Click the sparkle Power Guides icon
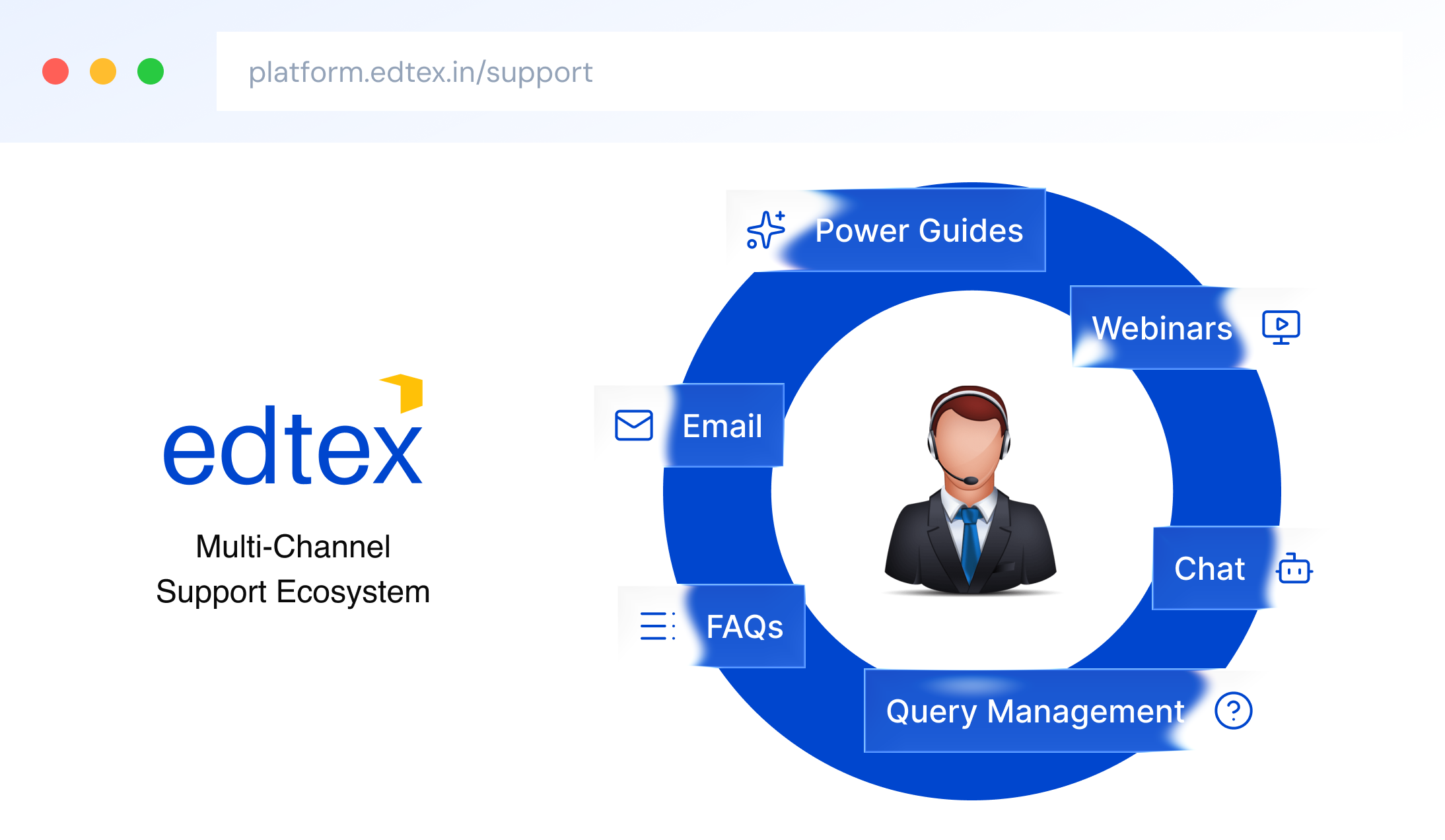 coord(765,230)
